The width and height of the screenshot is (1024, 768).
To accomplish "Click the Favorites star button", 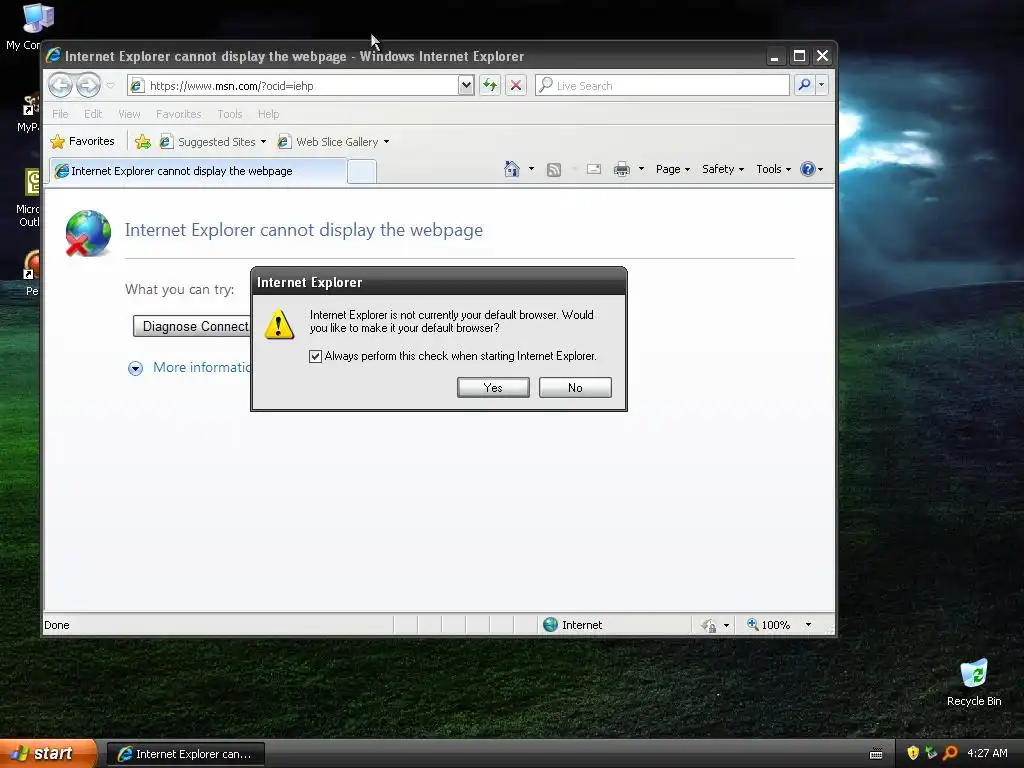I will click(83, 141).
